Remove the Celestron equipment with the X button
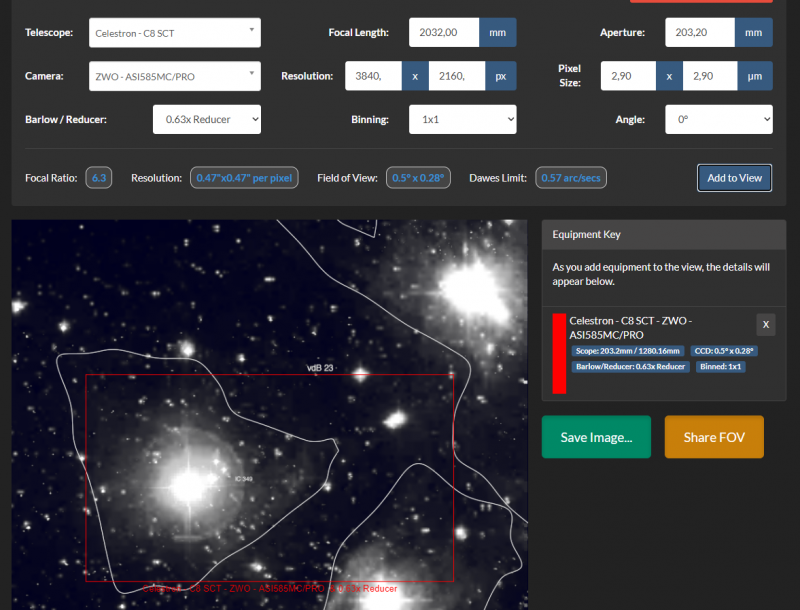The width and height of the screenshot is (800, 610). [x=765, y=324]
